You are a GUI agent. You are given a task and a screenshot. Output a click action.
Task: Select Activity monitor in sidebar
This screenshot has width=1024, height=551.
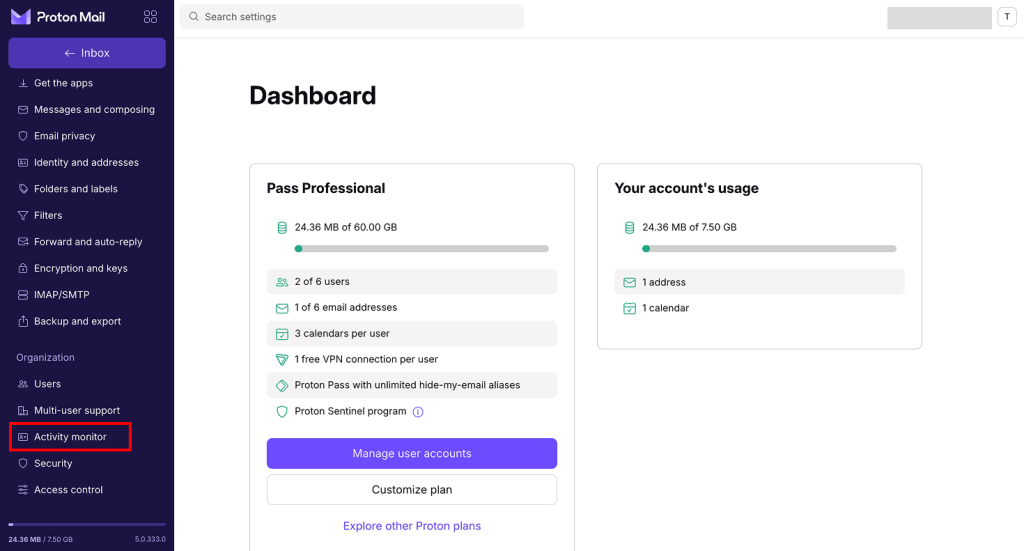70,437
